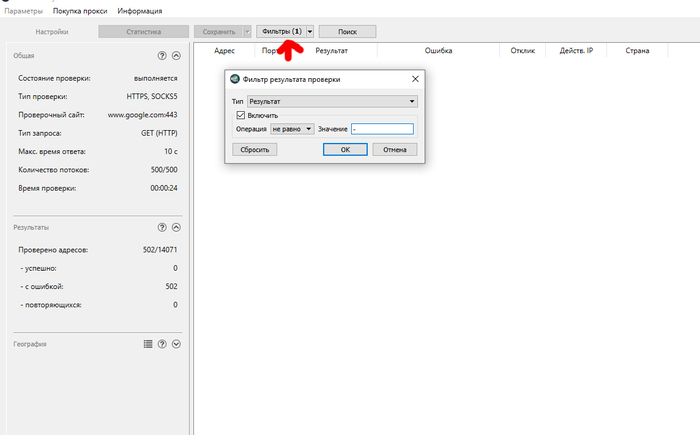Collapse the Общая section

[x=176, y=56]
